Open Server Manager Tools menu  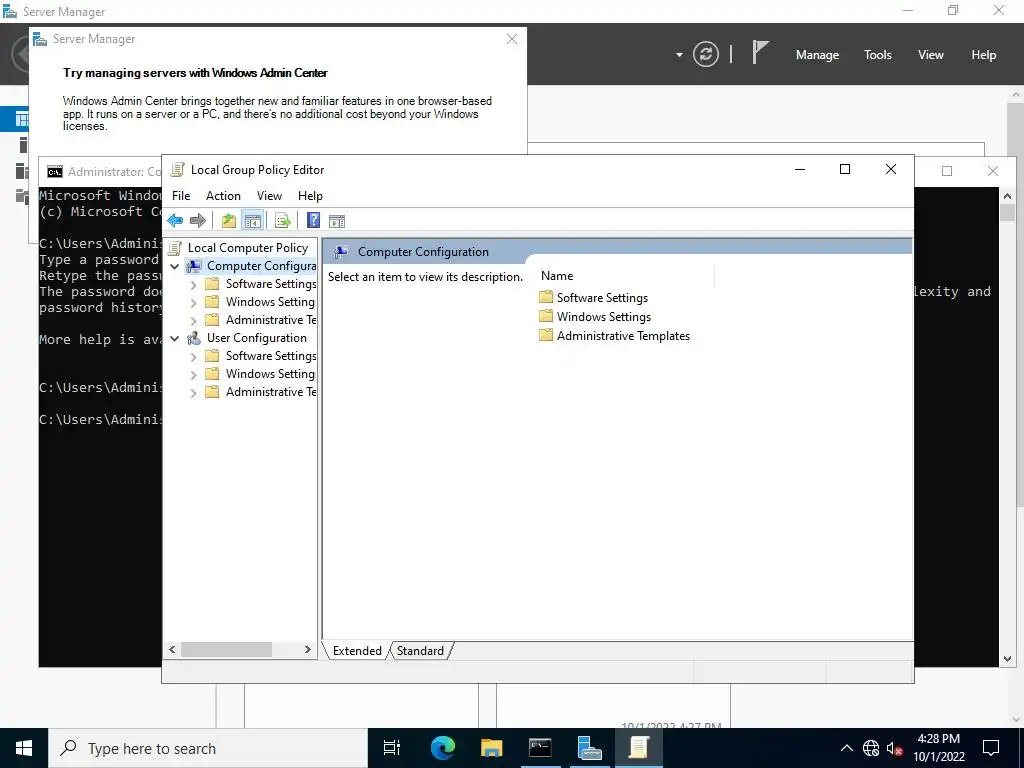[878, 55]
